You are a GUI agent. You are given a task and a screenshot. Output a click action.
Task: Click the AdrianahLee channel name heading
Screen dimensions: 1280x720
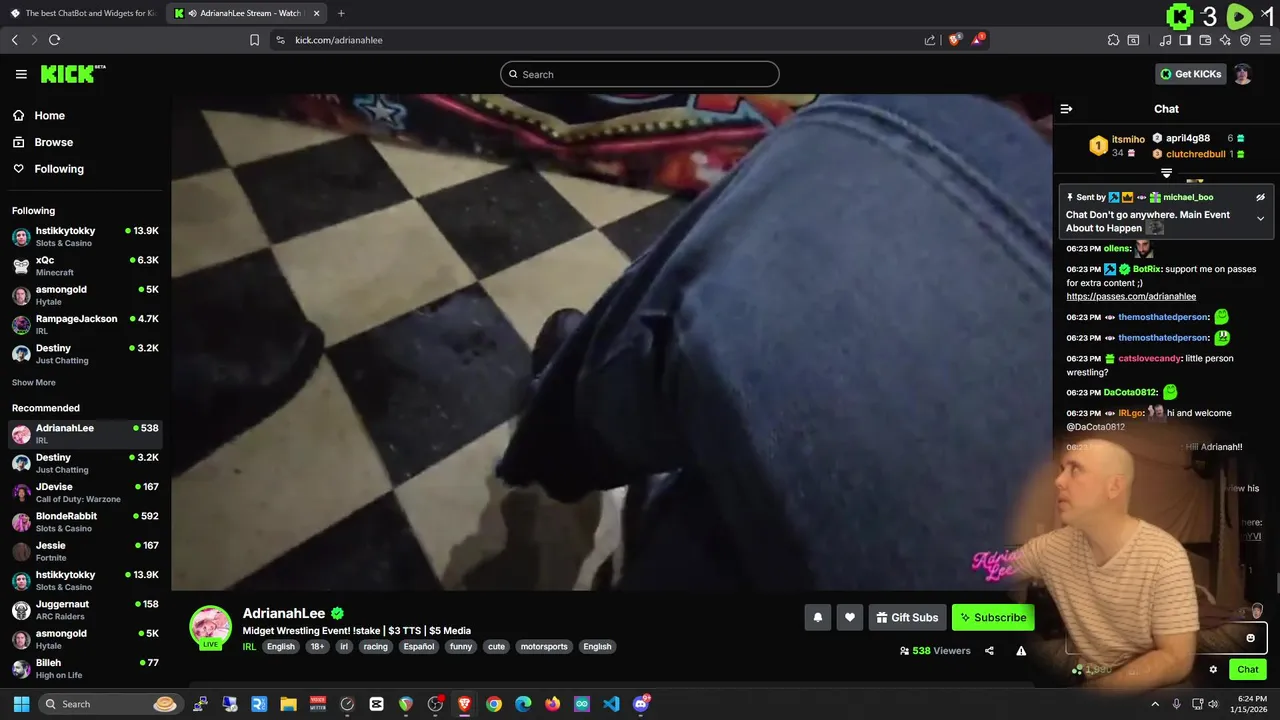(x=284, y=613)
